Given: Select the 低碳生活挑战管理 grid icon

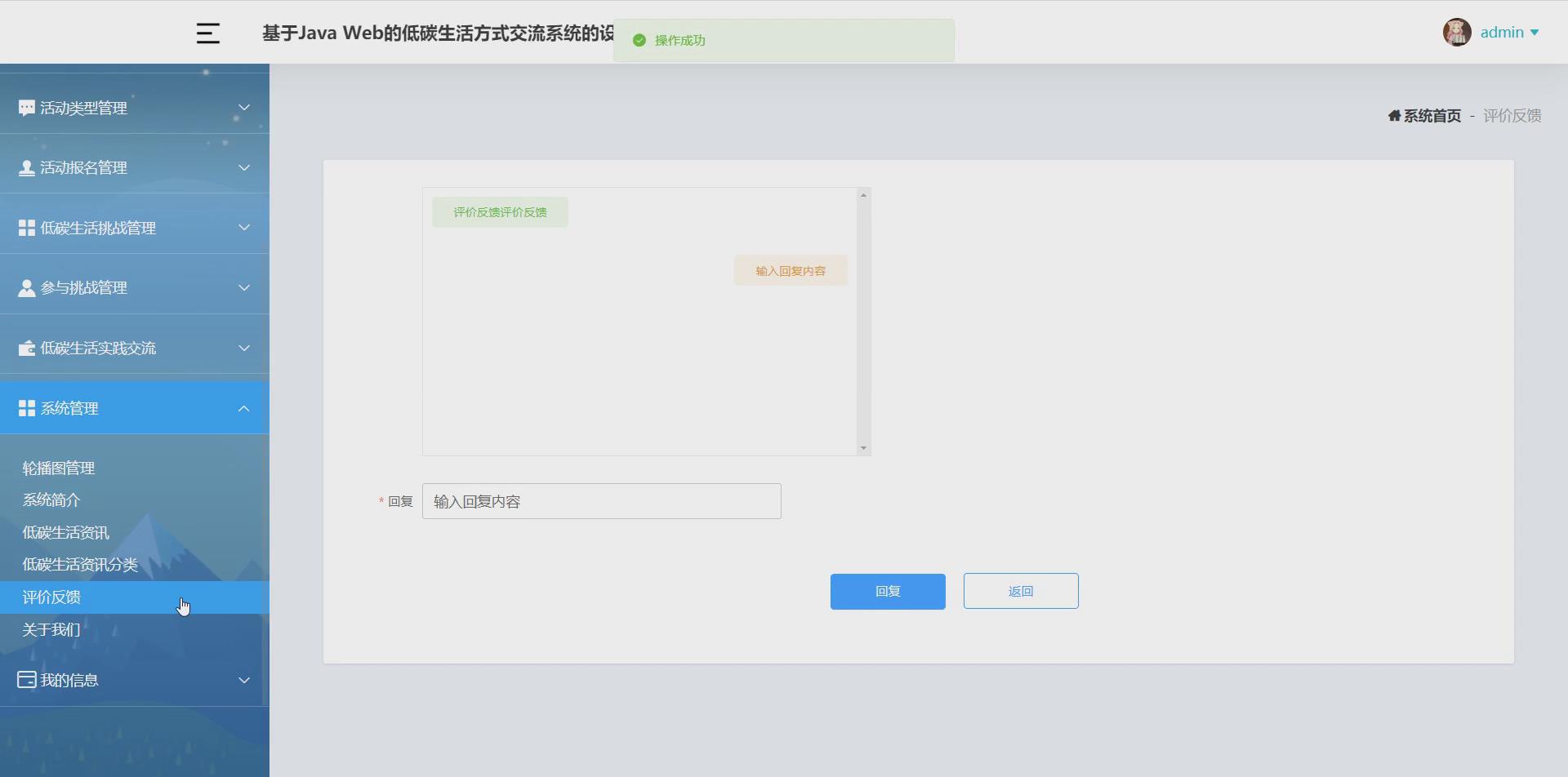Looking at the screenshot, I should coord(25,228).
